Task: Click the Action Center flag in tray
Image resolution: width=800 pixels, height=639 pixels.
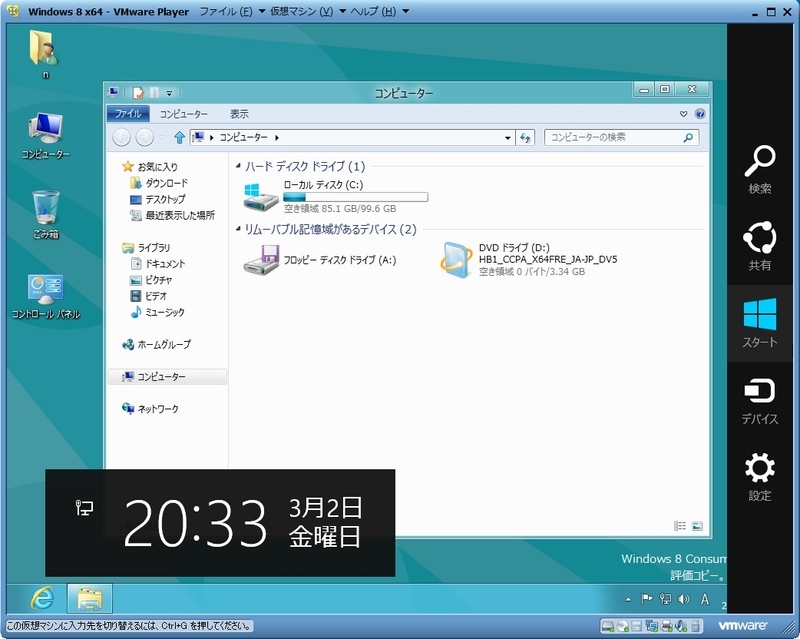Action: point(646,599)
